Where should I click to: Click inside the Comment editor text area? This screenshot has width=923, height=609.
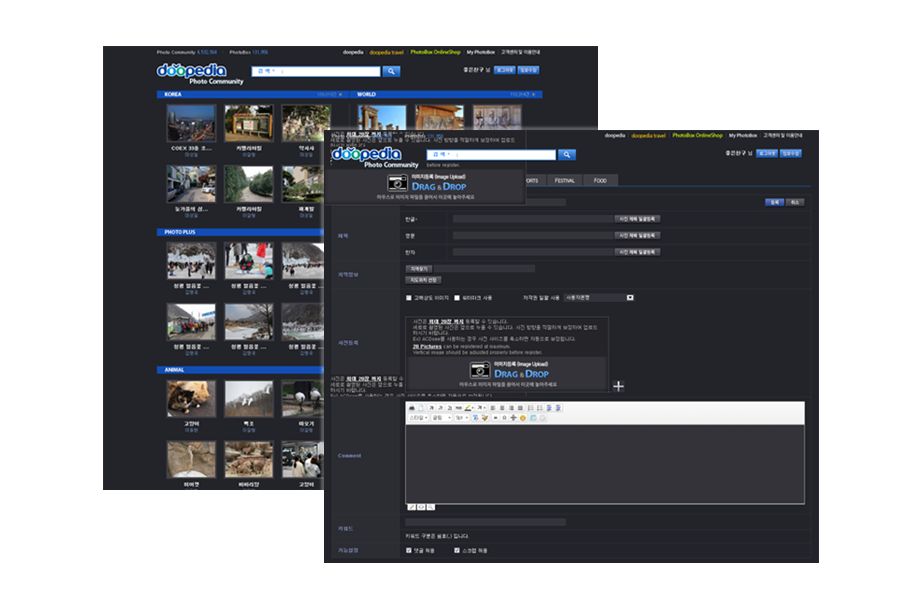click(x=605, y=464)
